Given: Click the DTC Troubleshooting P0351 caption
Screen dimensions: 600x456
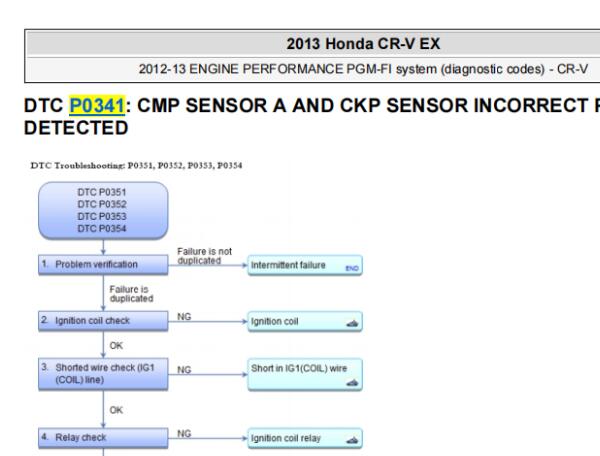Looking at the screenshot, I should pos(136,166).
